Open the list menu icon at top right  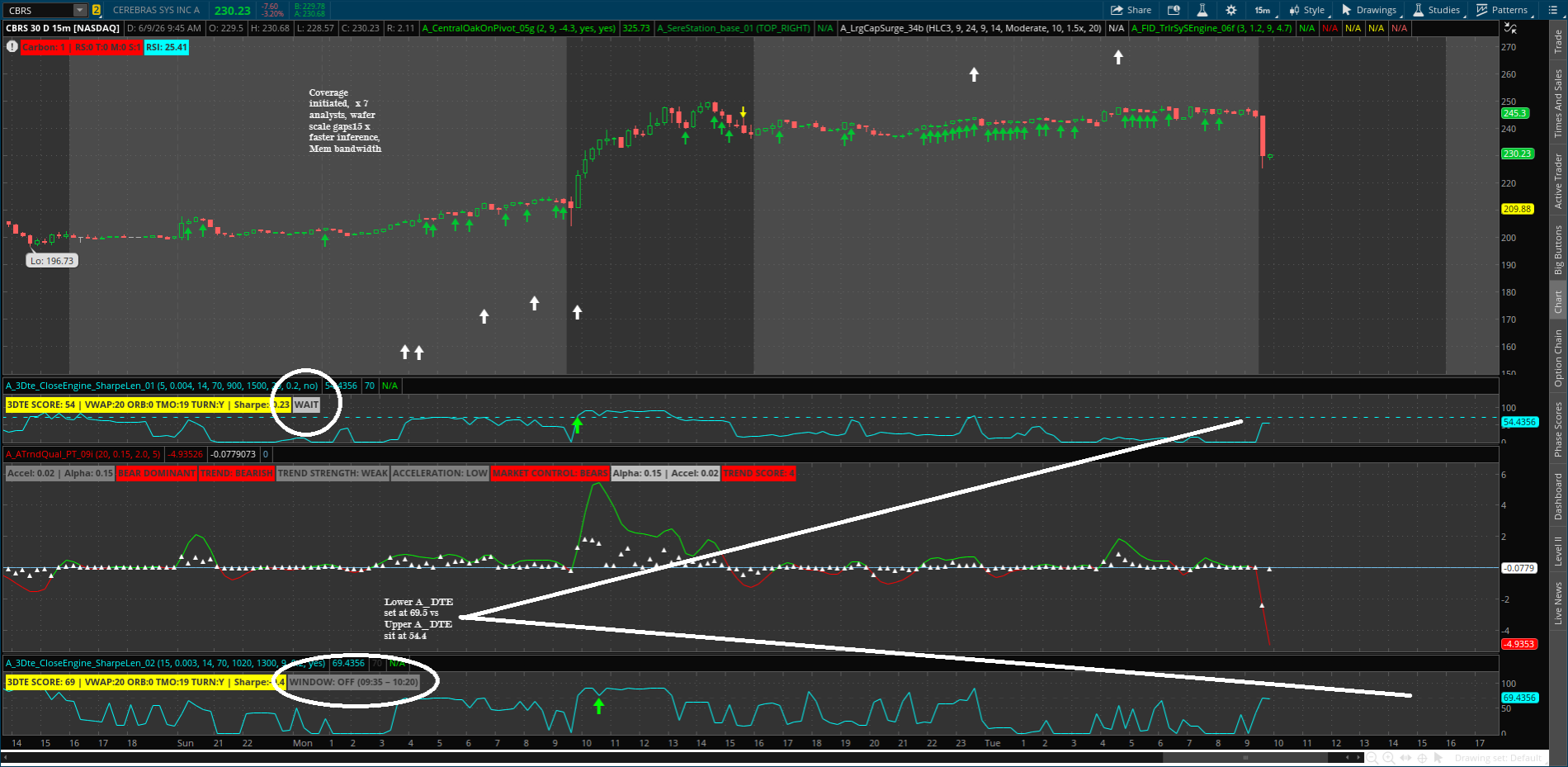coord(1551,10)
